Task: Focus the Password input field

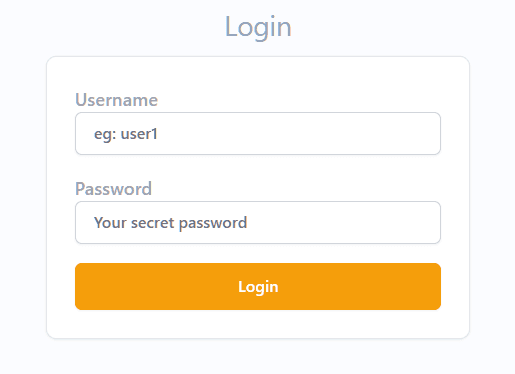Action: tap(258, 222)
